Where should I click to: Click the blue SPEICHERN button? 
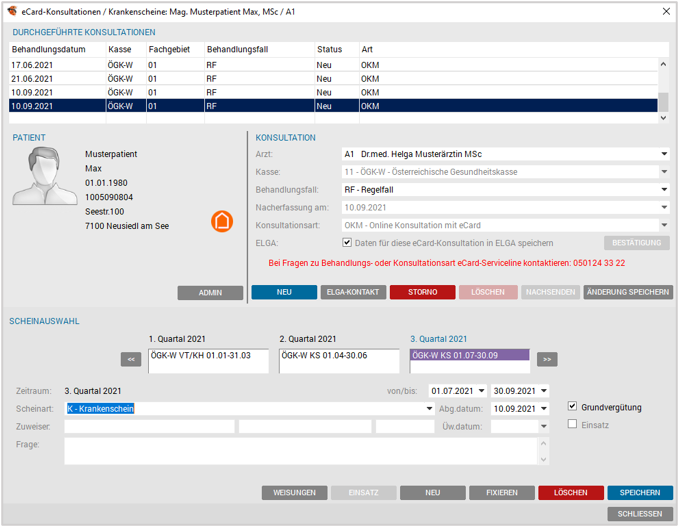pyautogui.click(x=640, y=493)
